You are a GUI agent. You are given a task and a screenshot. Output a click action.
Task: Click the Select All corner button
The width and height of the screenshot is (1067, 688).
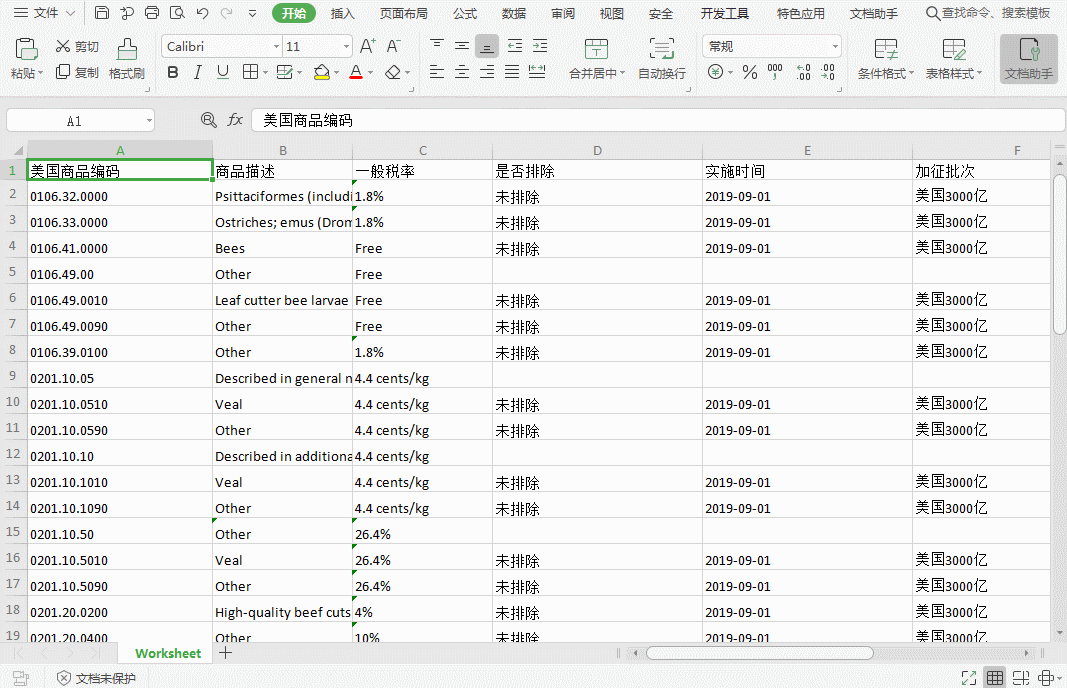[18, 150]
